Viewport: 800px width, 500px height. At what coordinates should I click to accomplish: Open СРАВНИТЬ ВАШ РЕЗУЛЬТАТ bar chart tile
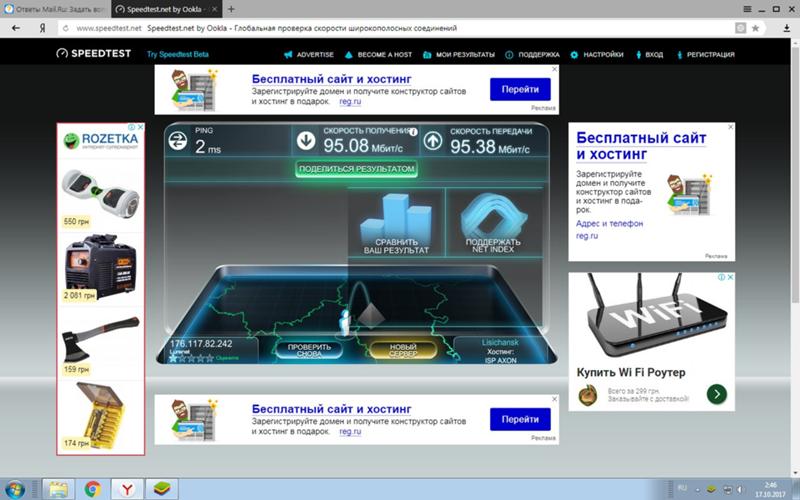(x=396, y=222)
